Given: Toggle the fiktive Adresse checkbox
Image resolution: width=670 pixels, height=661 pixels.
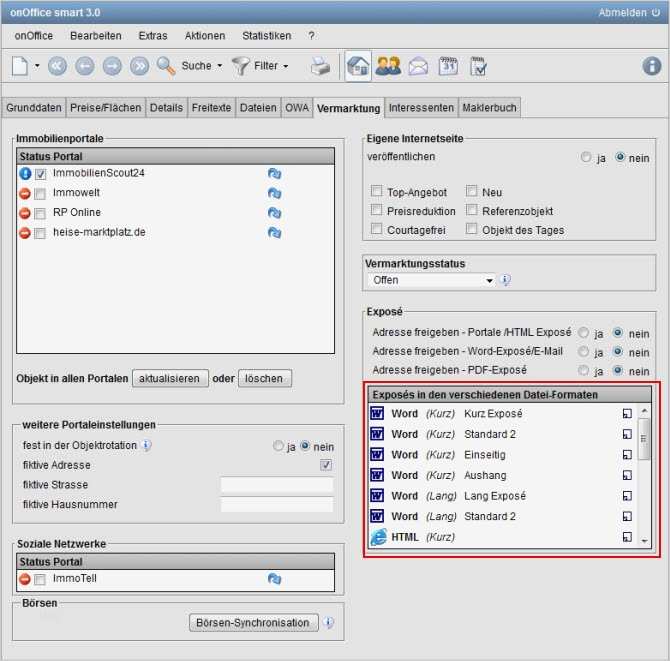Looking at the screenshot, I should coord(326,465).
